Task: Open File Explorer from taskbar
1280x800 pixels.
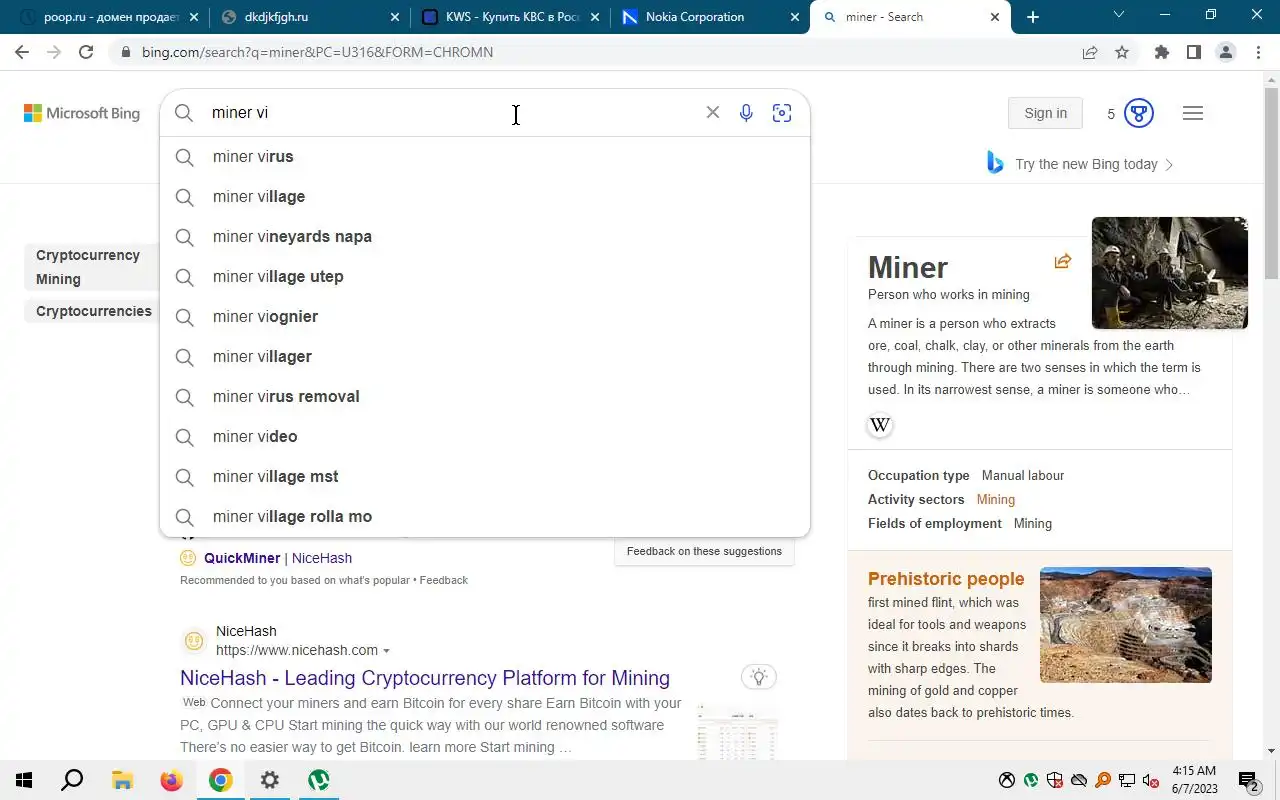Action: (x=122, y=780)
